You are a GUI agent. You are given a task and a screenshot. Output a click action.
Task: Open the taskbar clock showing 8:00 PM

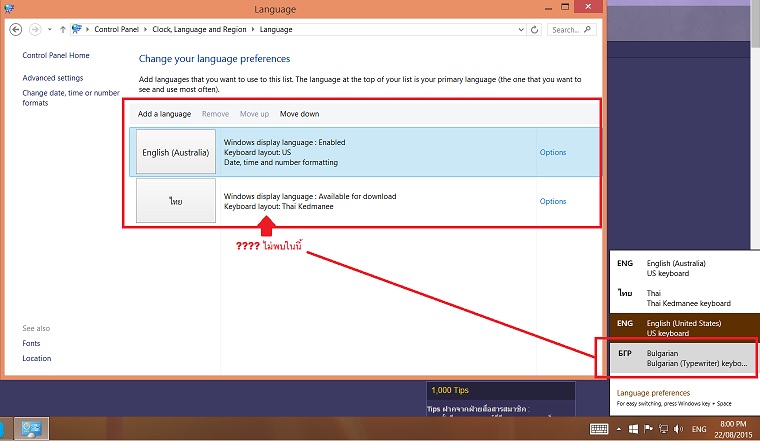pyautogui.click(x=733, y=429)
